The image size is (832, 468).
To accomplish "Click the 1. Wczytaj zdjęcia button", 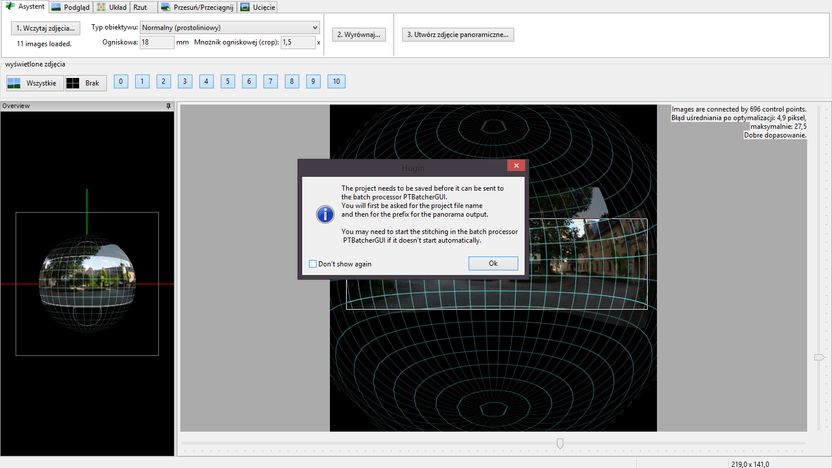I will tap(46, 28).
